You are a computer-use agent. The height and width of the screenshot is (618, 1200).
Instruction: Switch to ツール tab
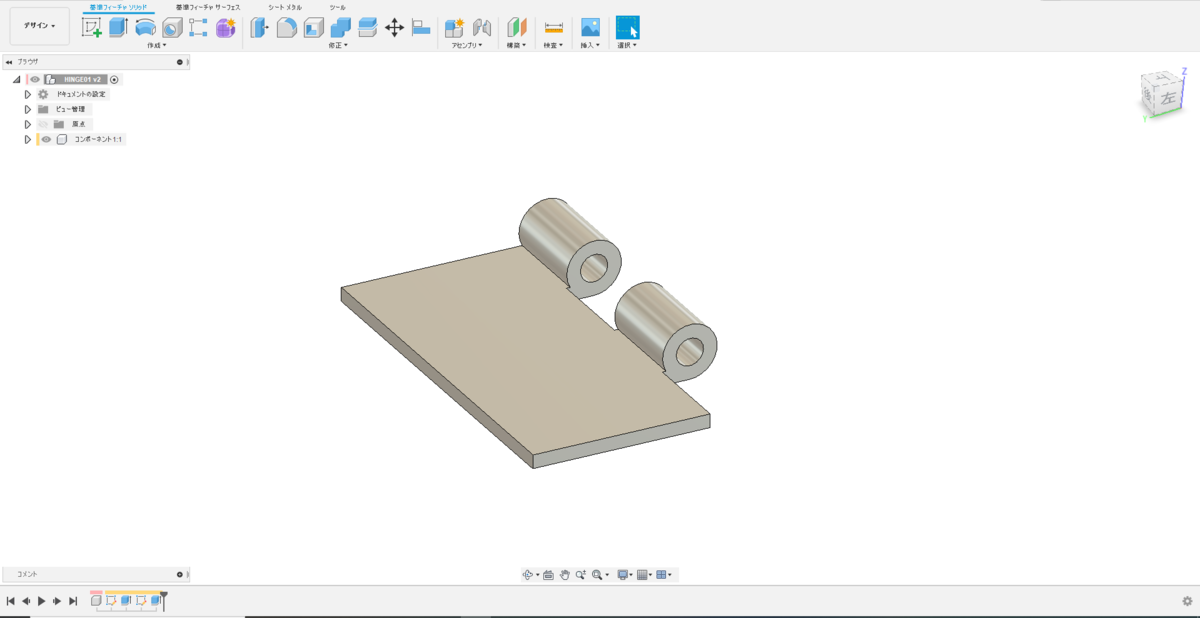[x=338, y=7]
